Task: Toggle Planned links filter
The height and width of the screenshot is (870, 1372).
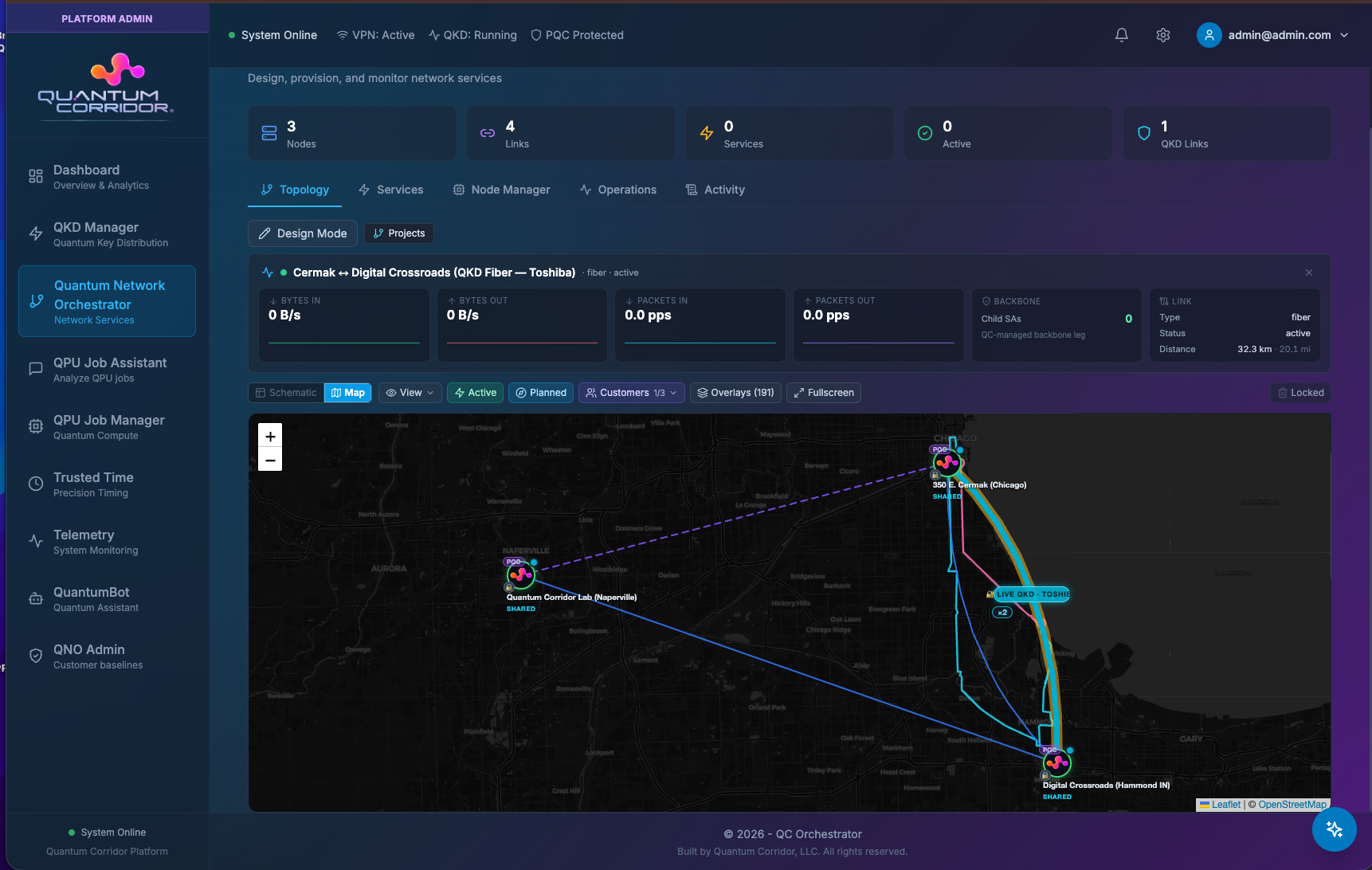Action: (541, 393)
